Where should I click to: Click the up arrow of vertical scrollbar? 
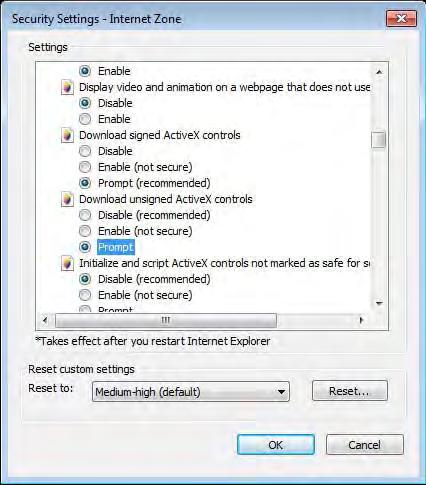pyautogui.click(x=379, y=72)
